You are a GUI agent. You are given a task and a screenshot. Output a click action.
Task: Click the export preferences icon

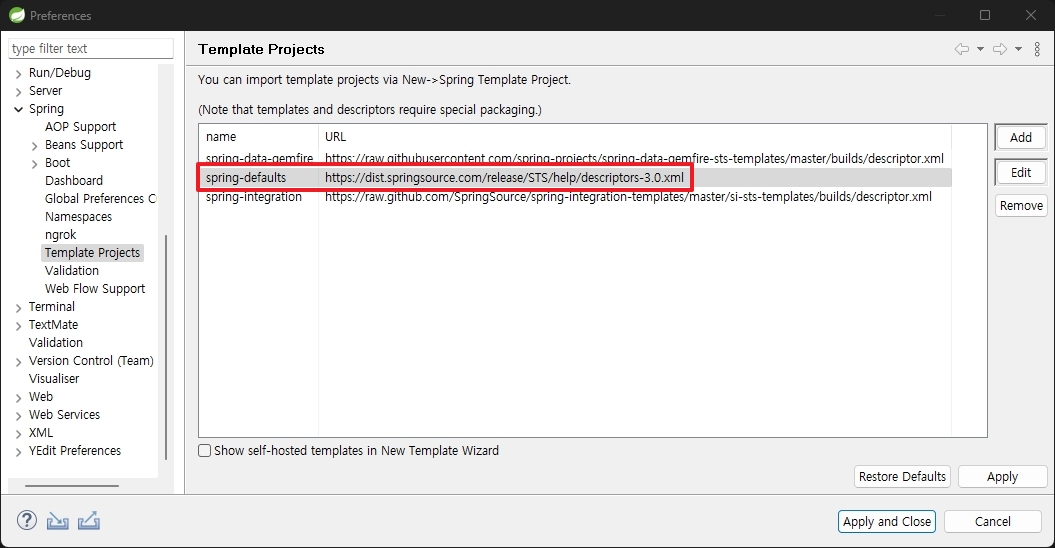pos(89,520)
